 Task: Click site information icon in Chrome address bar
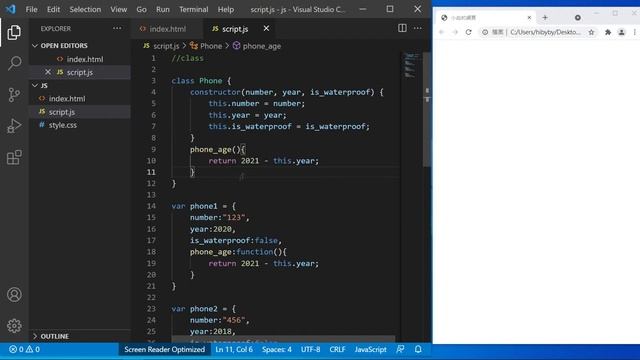pyautogui.click(x=484, y=32)
